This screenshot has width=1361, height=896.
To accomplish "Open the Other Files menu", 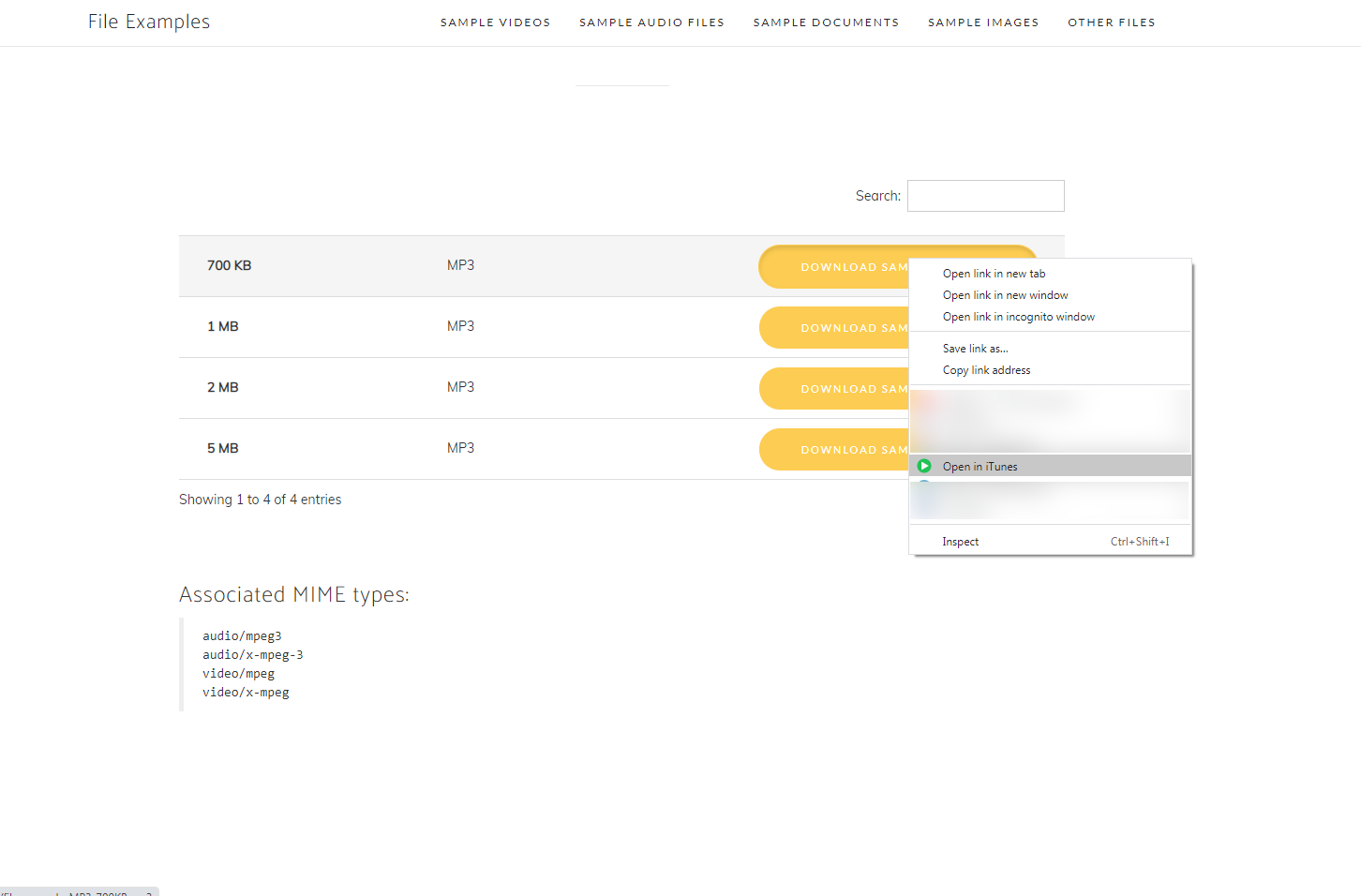I will 1112,22.
